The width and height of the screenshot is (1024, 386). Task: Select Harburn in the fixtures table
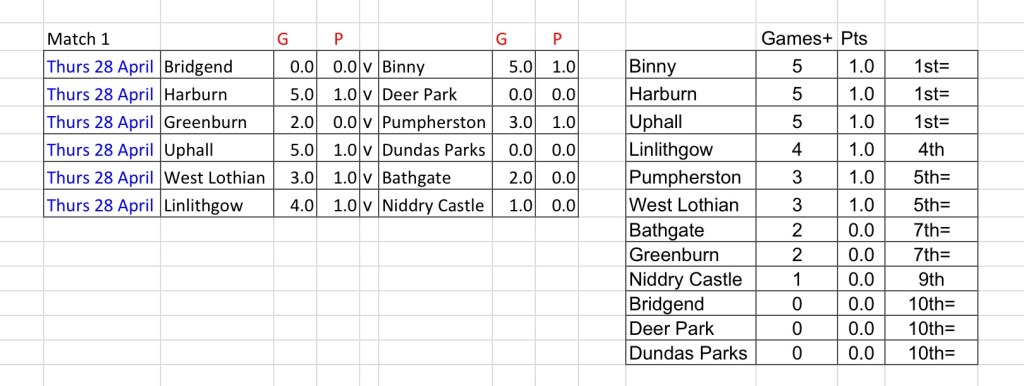point(217,94)
